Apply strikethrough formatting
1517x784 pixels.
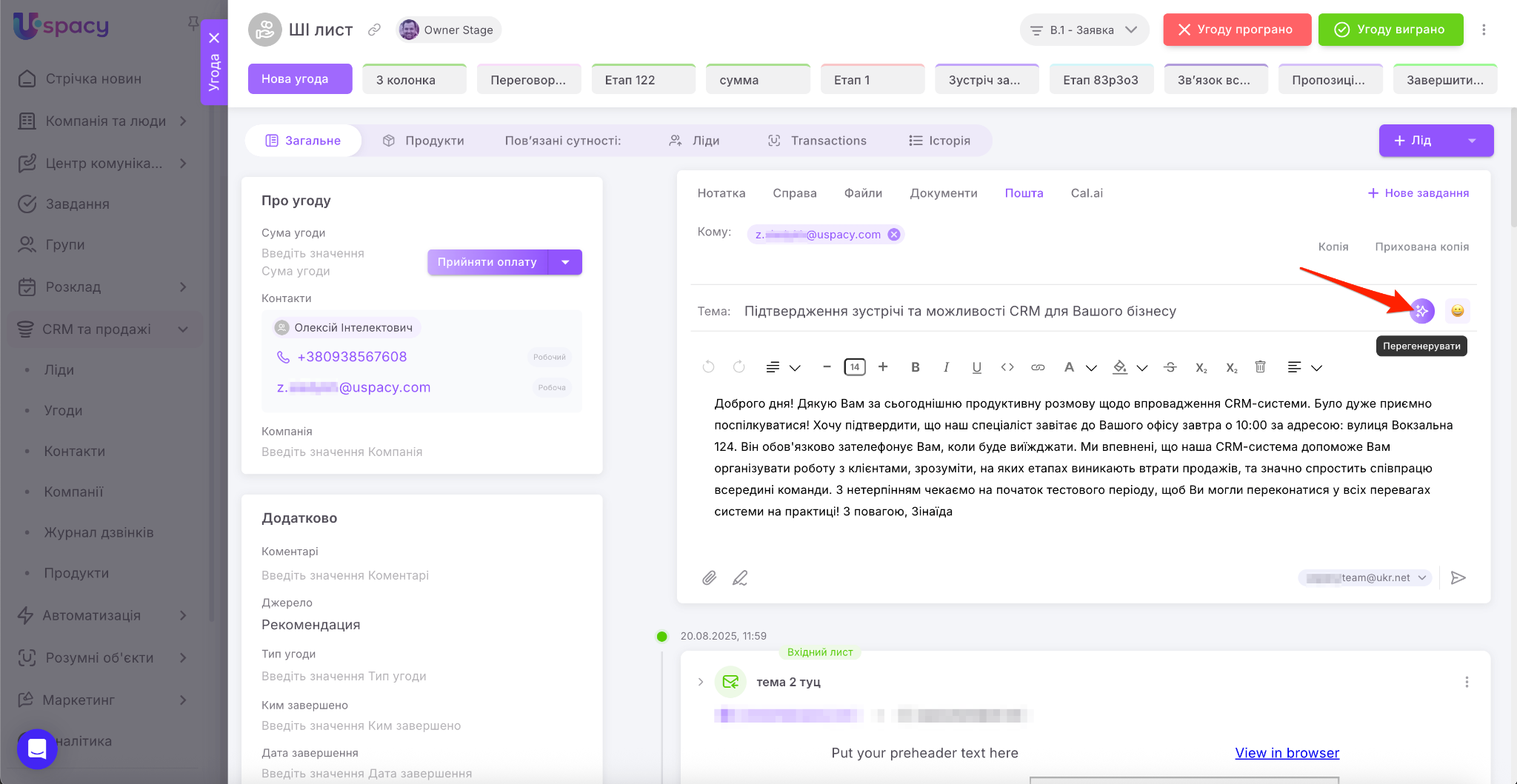[x=1170, y=367]
